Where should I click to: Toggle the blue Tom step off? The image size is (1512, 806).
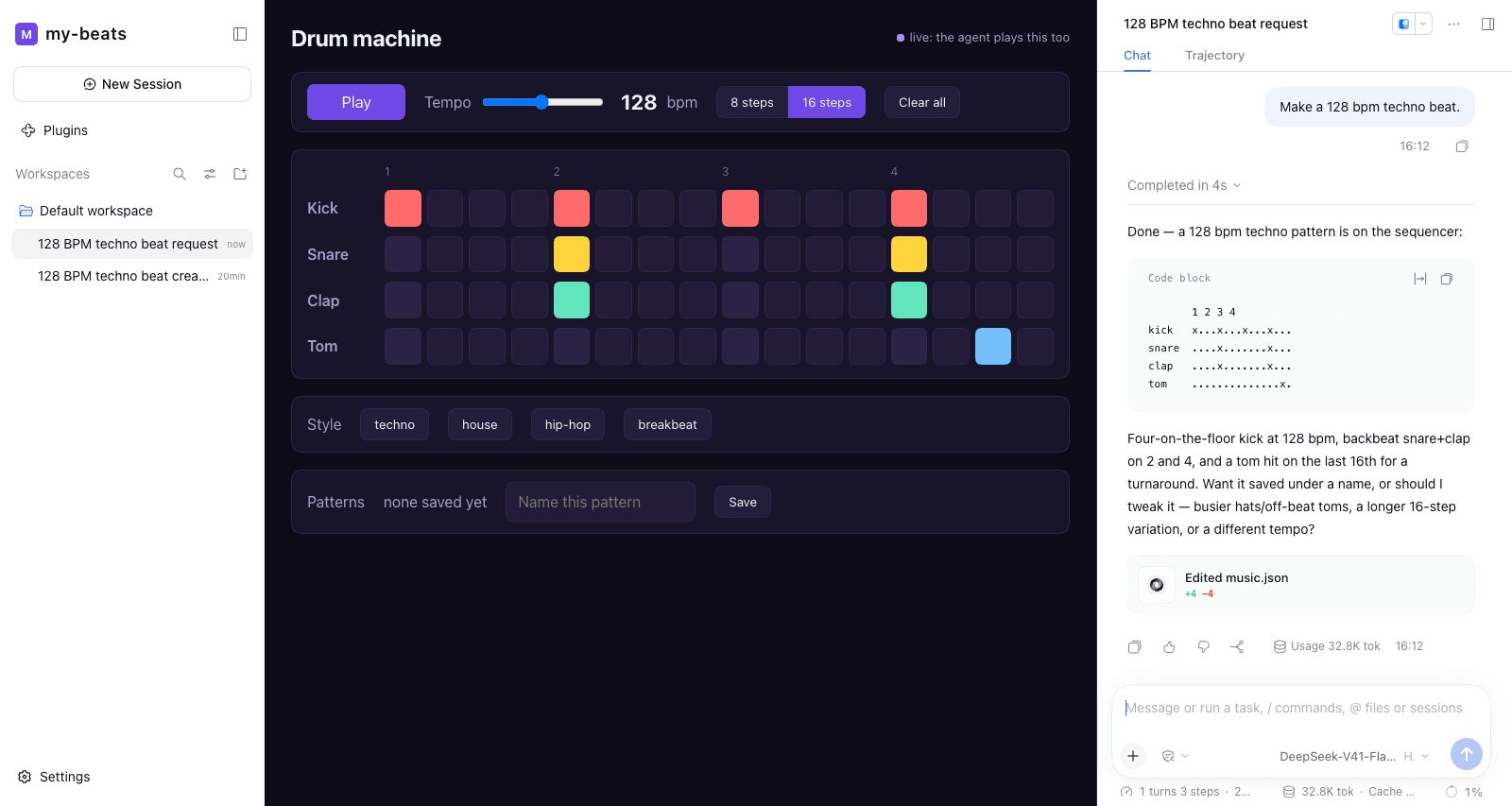pos(993,346)
